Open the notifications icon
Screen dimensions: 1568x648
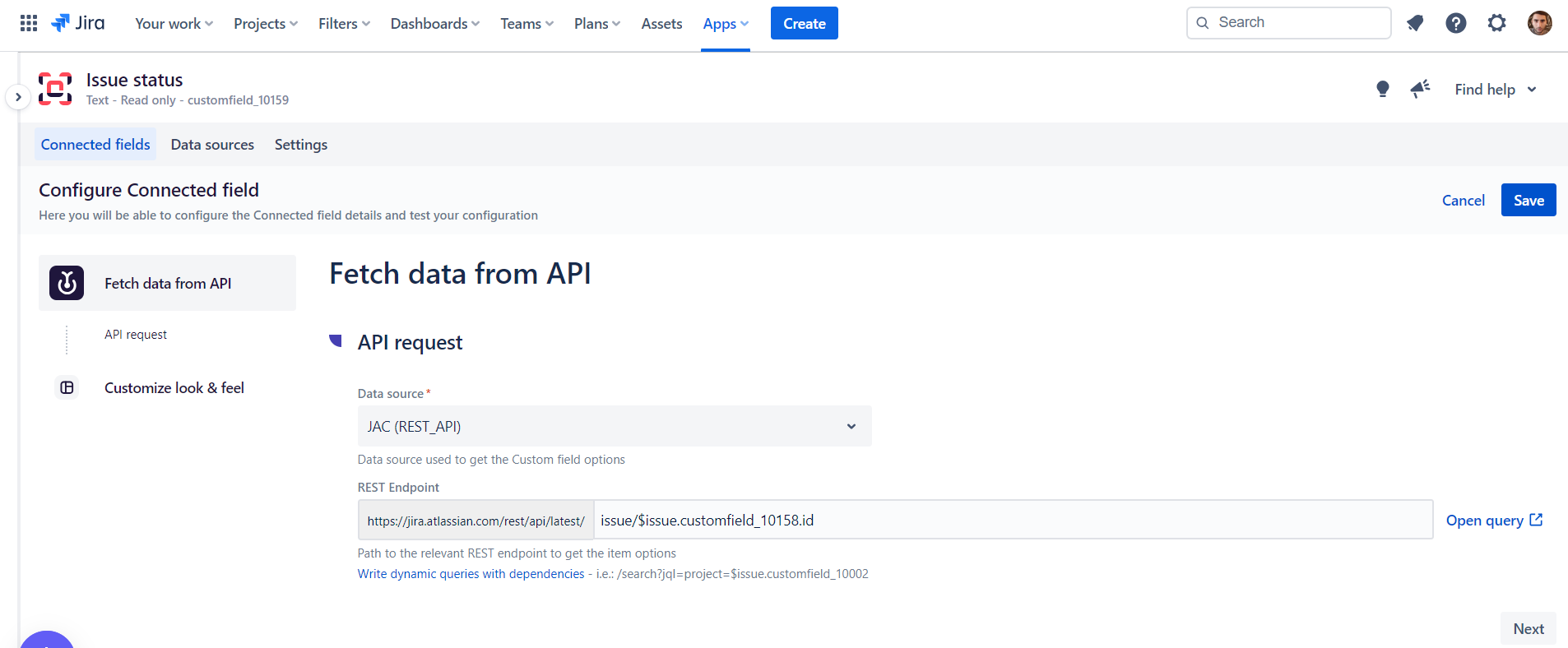[x=1415, y=23]
